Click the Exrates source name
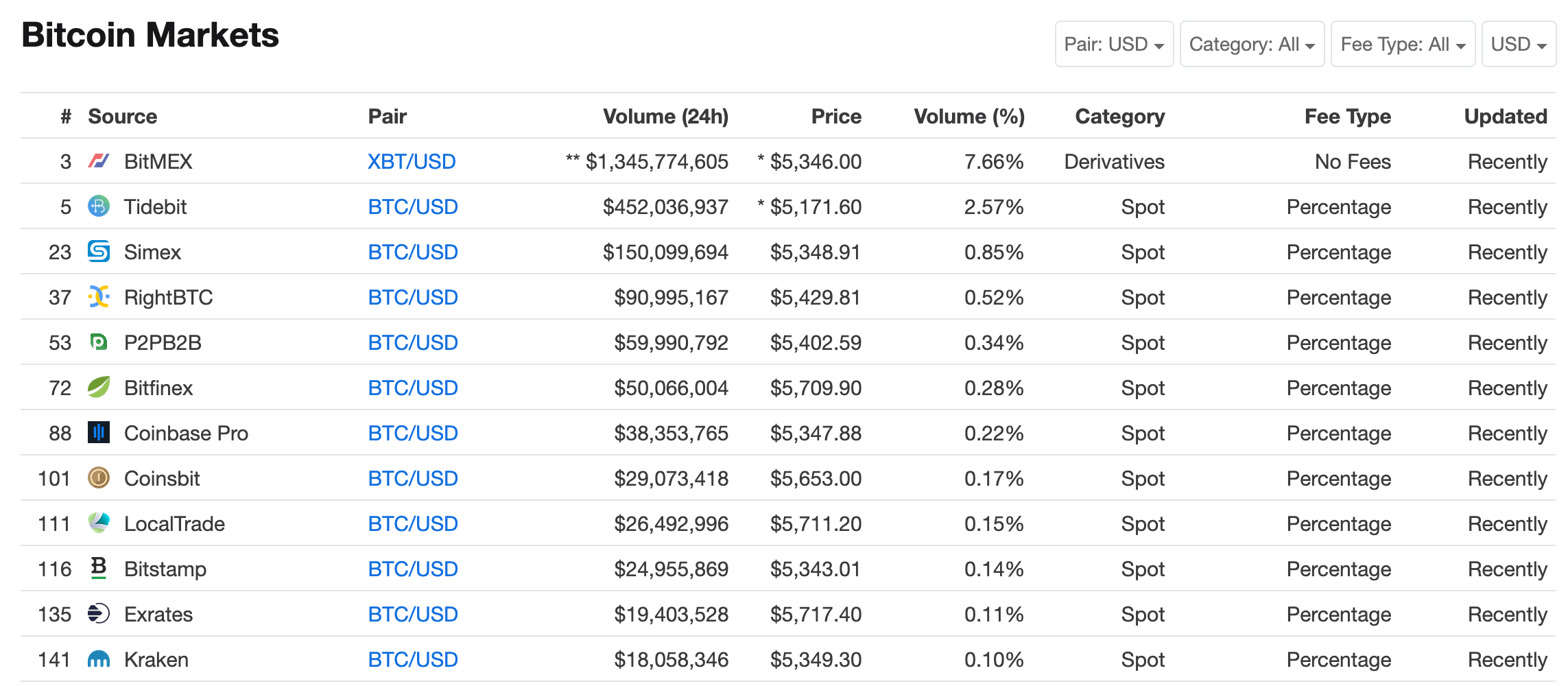Screen dimensions: 1568x686 click(158, 614)
